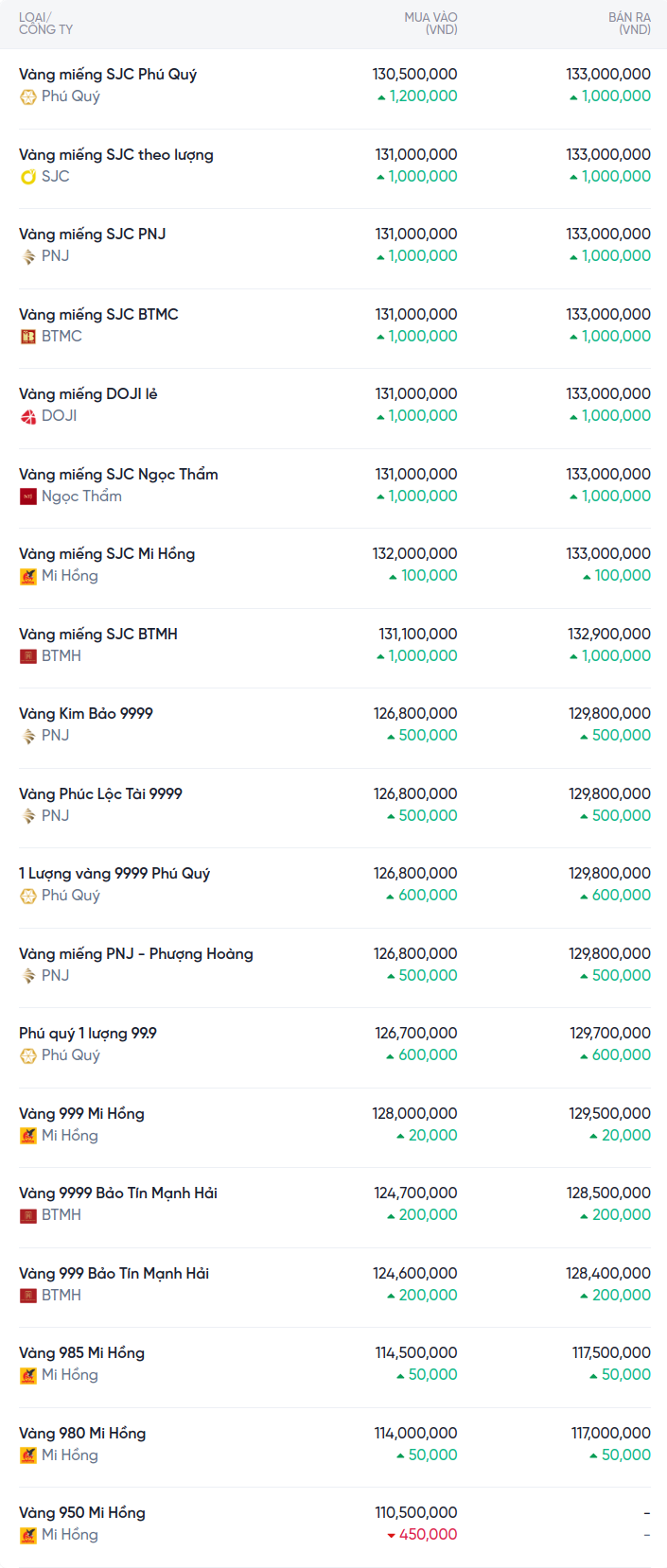The height and width of the screenshot is (1568, 667).
Task: Open Vàng miếng PNJ - Phượng Hoàng title
Action: [x=135, y=954]
